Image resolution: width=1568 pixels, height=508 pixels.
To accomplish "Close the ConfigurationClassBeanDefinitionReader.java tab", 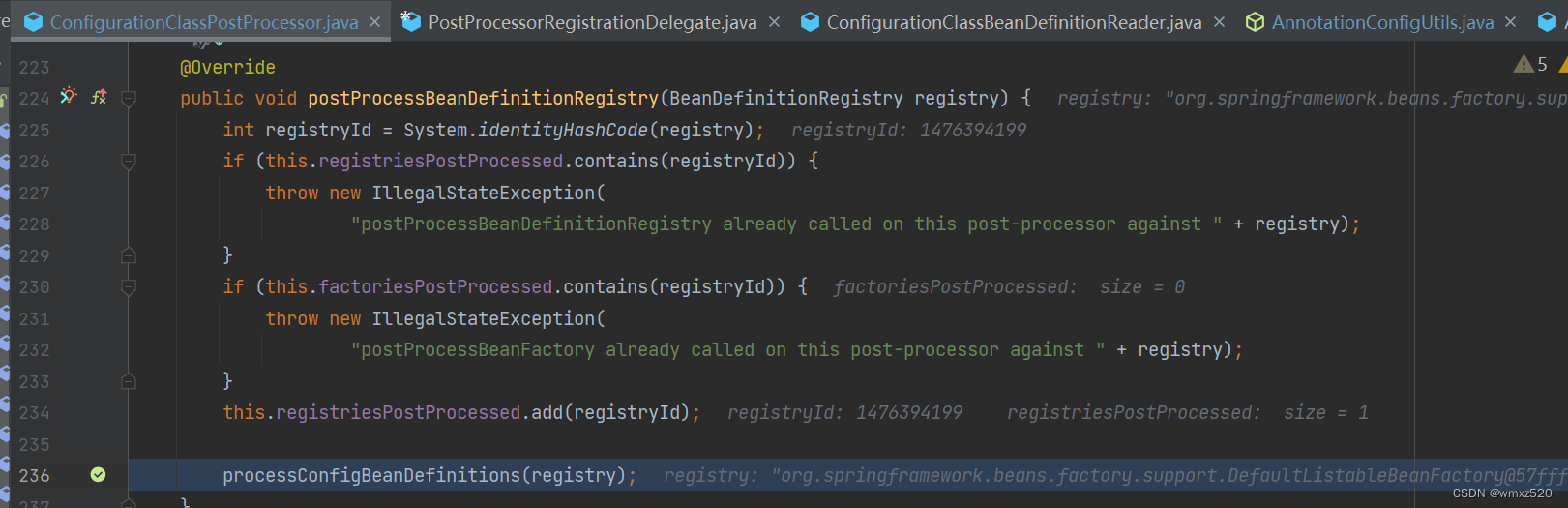I will 1219,21.
